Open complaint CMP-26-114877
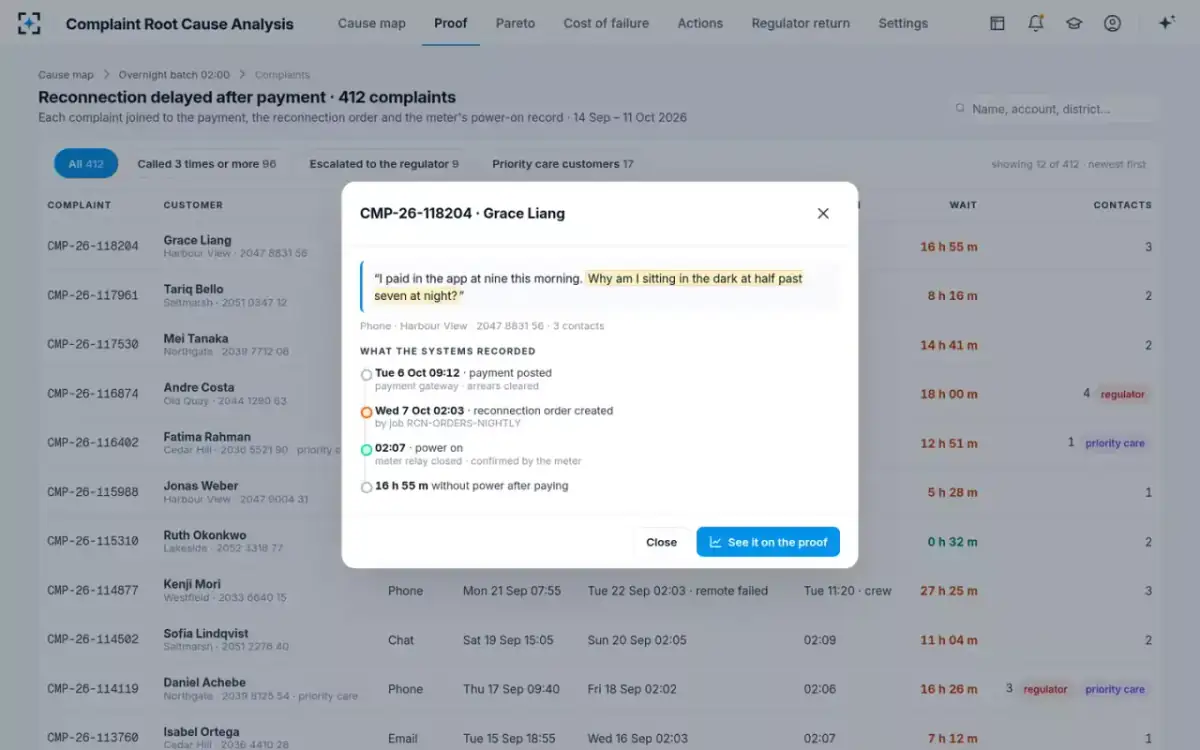This screenshot has height=750, width=1200. (x=93, y=591)
